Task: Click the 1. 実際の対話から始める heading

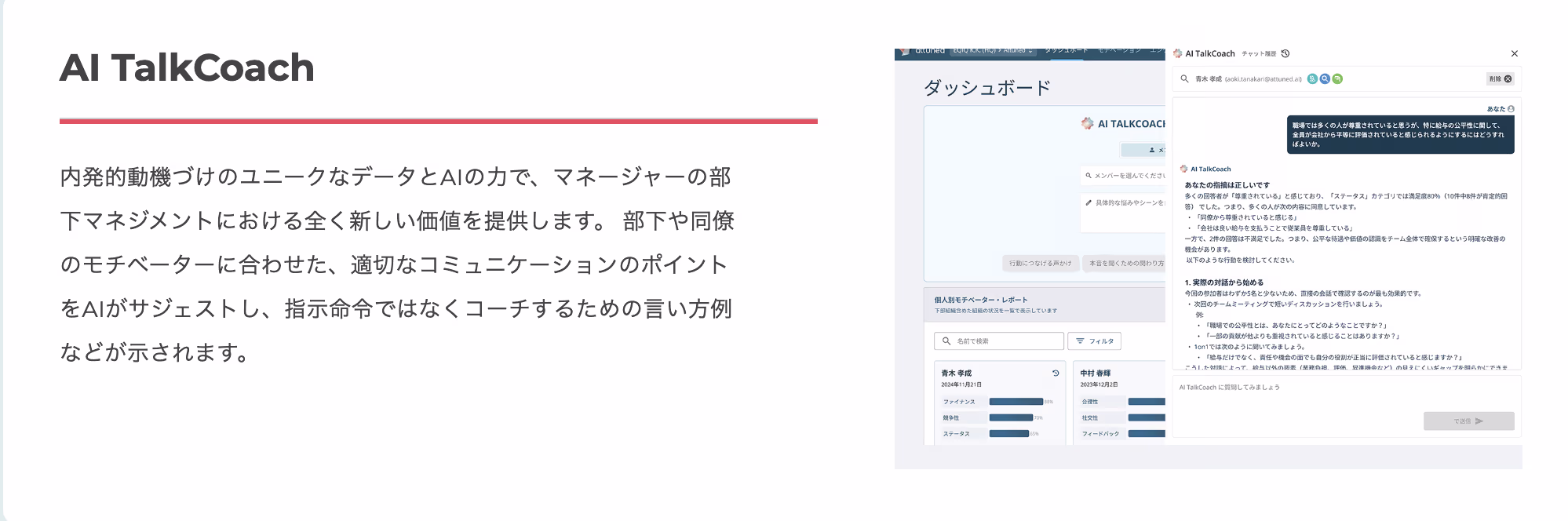Action: pyautogui.click(x=1223, y=282)
